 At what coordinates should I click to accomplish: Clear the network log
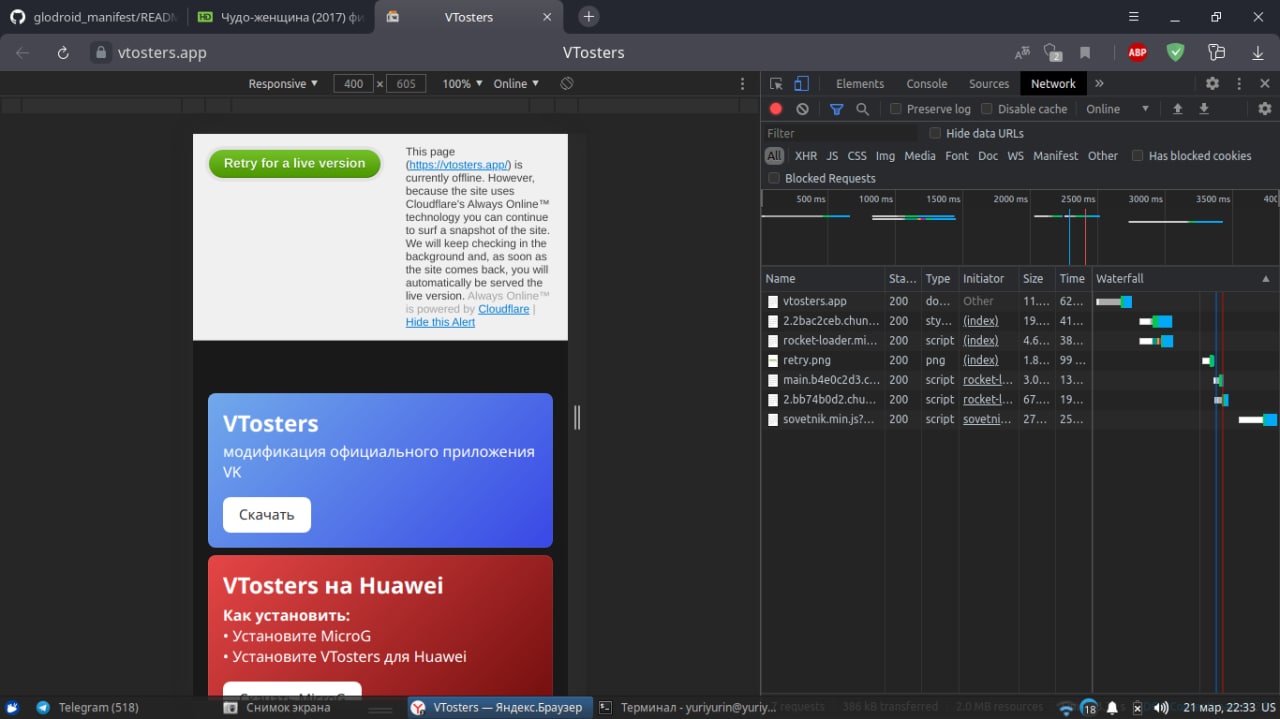click(x=802, y=109)
